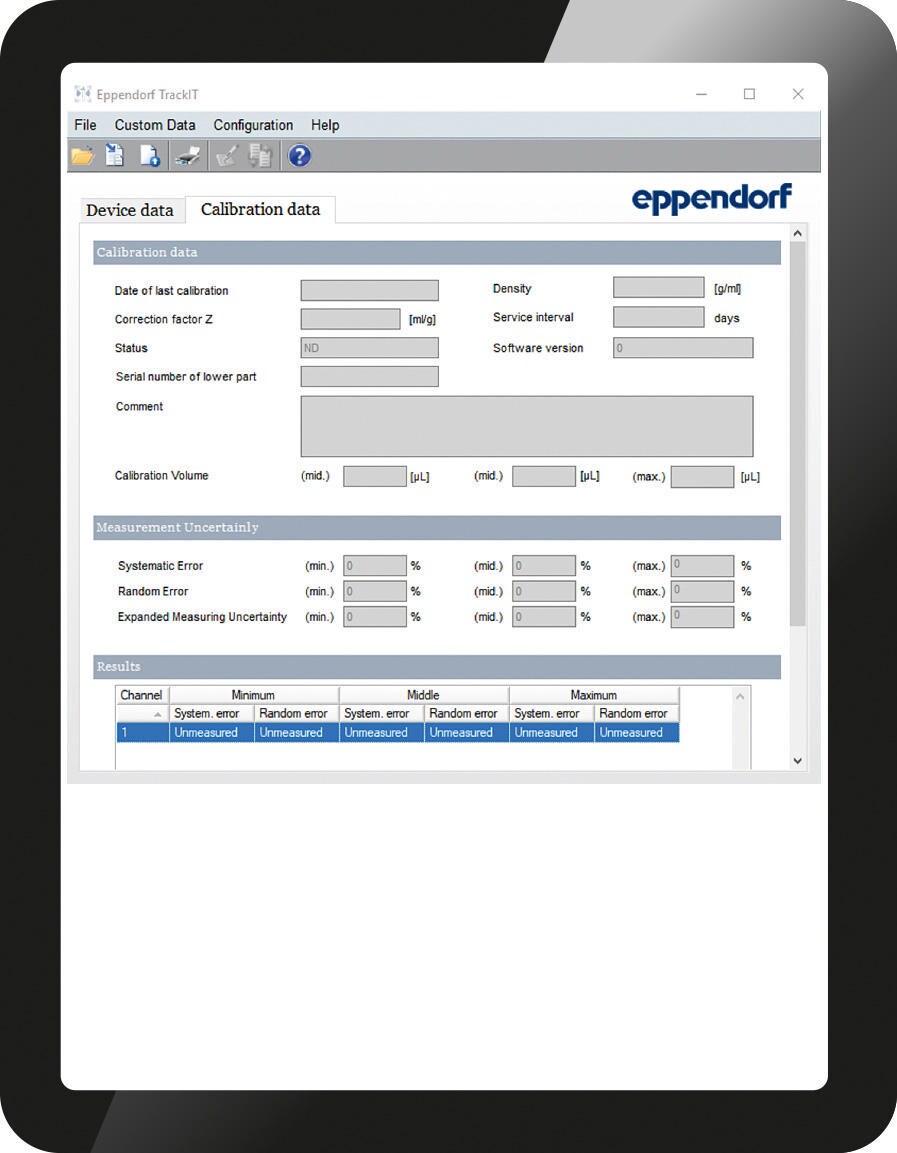Click the Serial number of lower part field
897x1153 pixels.
pyautogui.click(x=370, y=376)
